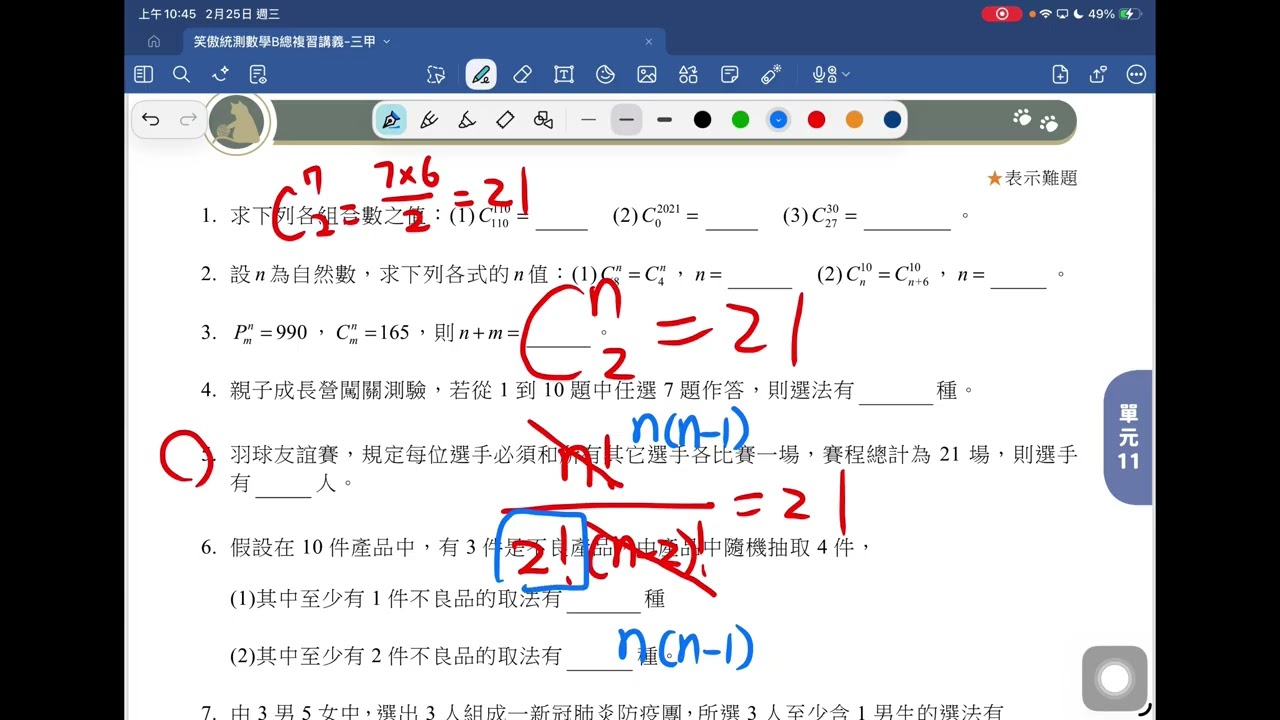Select the Pen tool in top toolbar
The image size is (1280, 720).
pos(481,74)
